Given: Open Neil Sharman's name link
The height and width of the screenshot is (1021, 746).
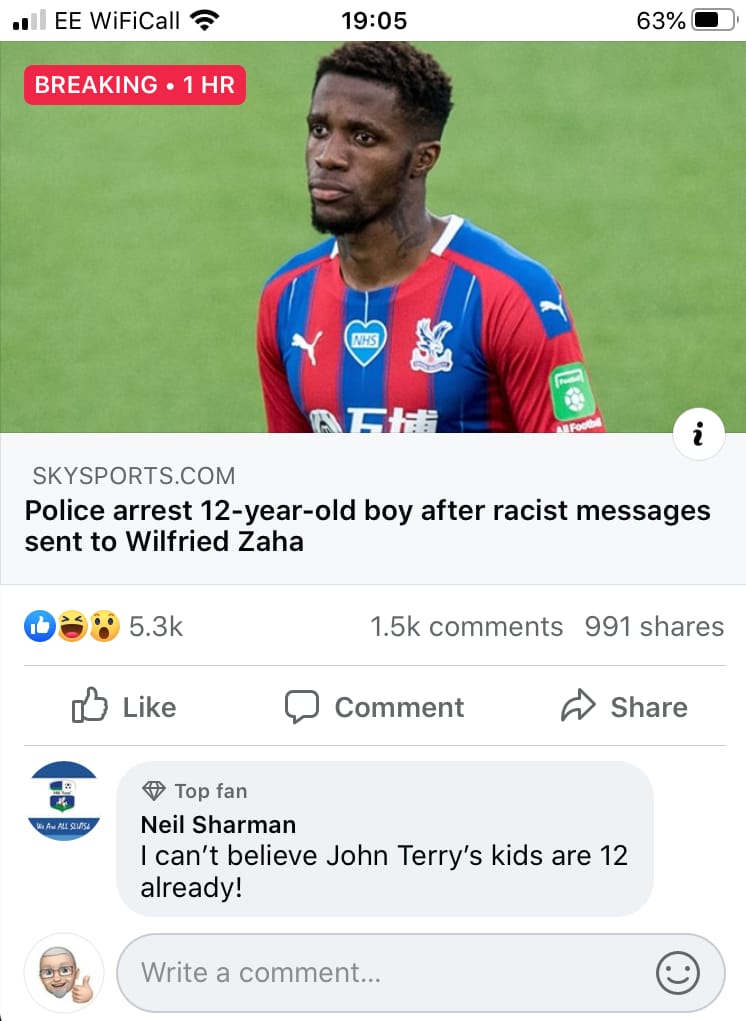Looking at the screenshot, I should 218,824.
